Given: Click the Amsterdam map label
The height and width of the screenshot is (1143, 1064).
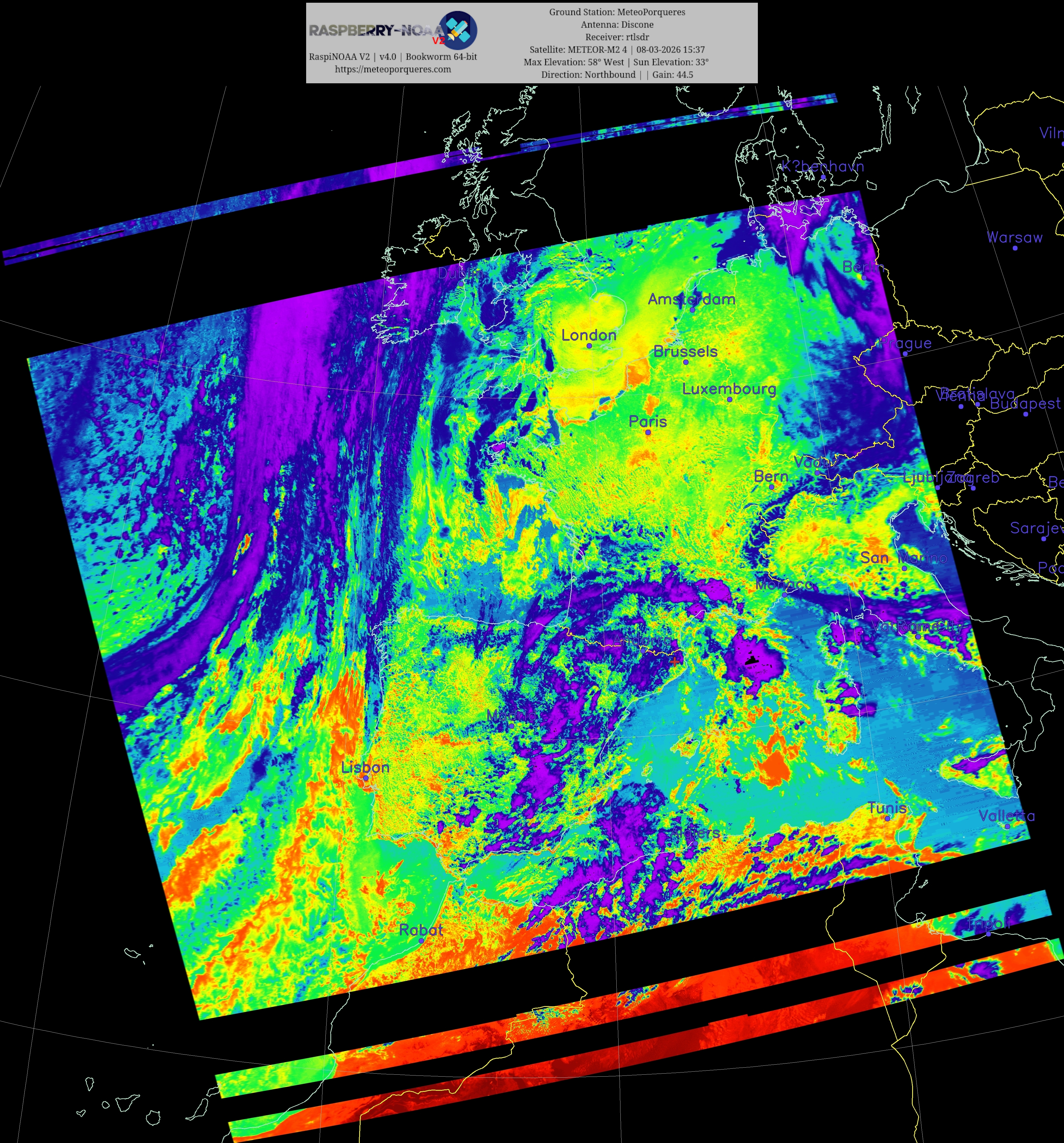Looking at the screenshot, I should pyautogui.click(x=691, y=299).
